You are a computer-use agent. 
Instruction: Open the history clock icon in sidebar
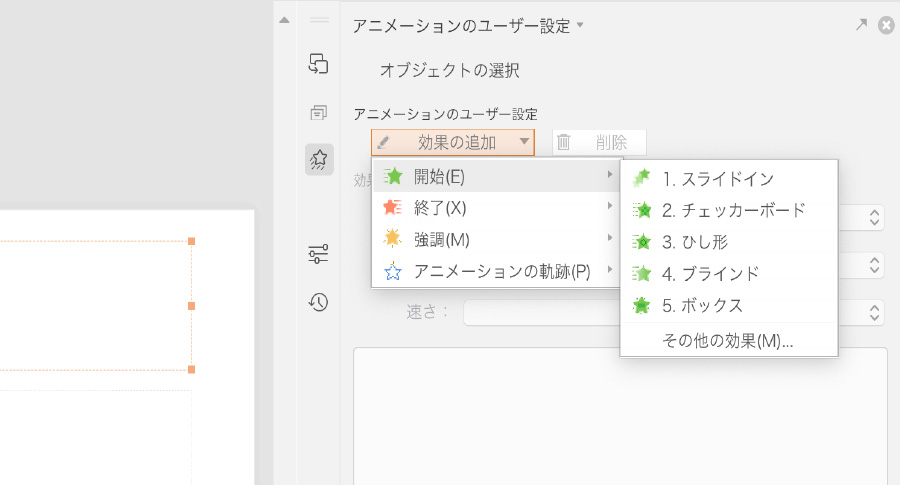(319, 302)
